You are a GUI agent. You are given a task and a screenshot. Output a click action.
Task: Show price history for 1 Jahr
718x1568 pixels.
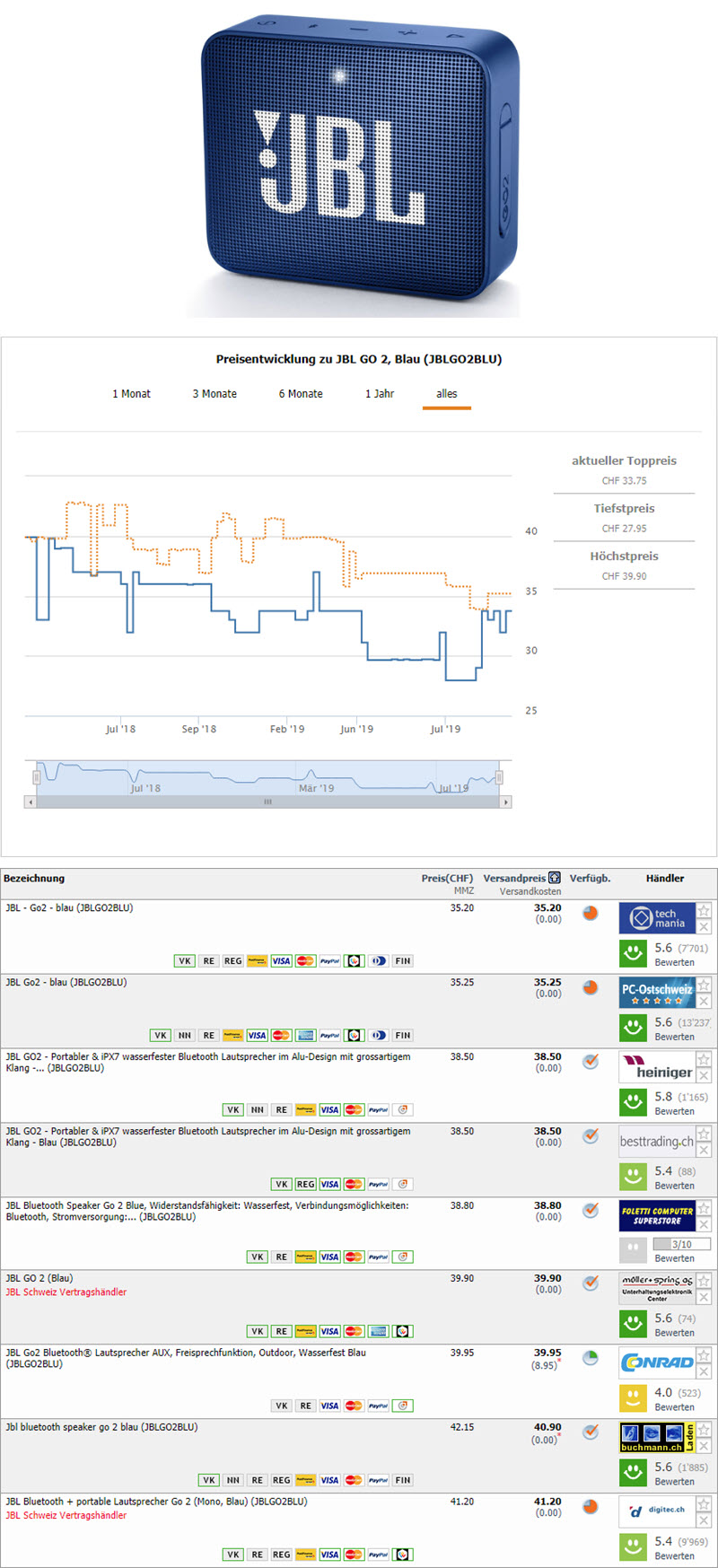(x=380, y=394)
